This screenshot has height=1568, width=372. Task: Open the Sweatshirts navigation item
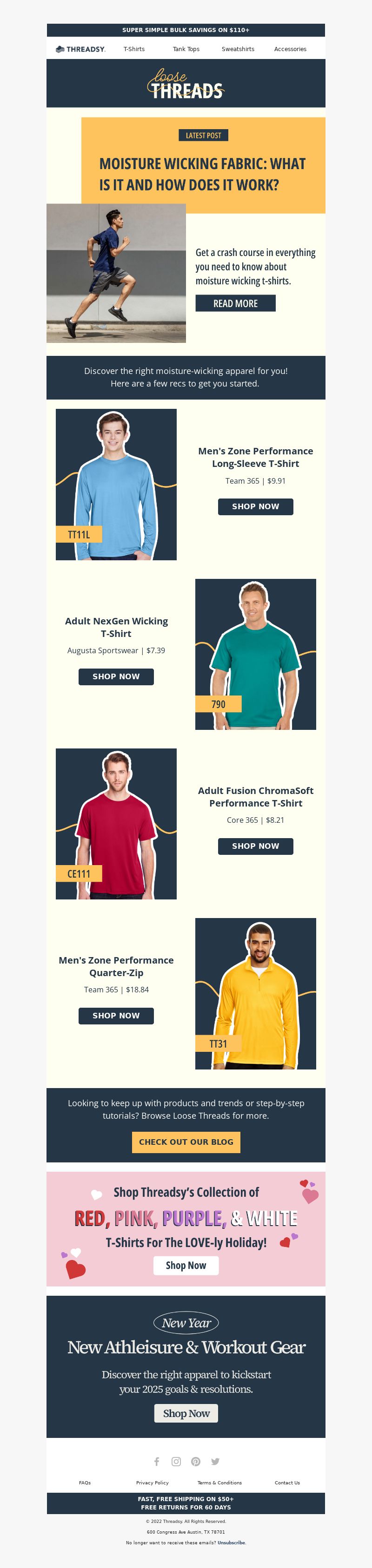[x=238, y=49]
